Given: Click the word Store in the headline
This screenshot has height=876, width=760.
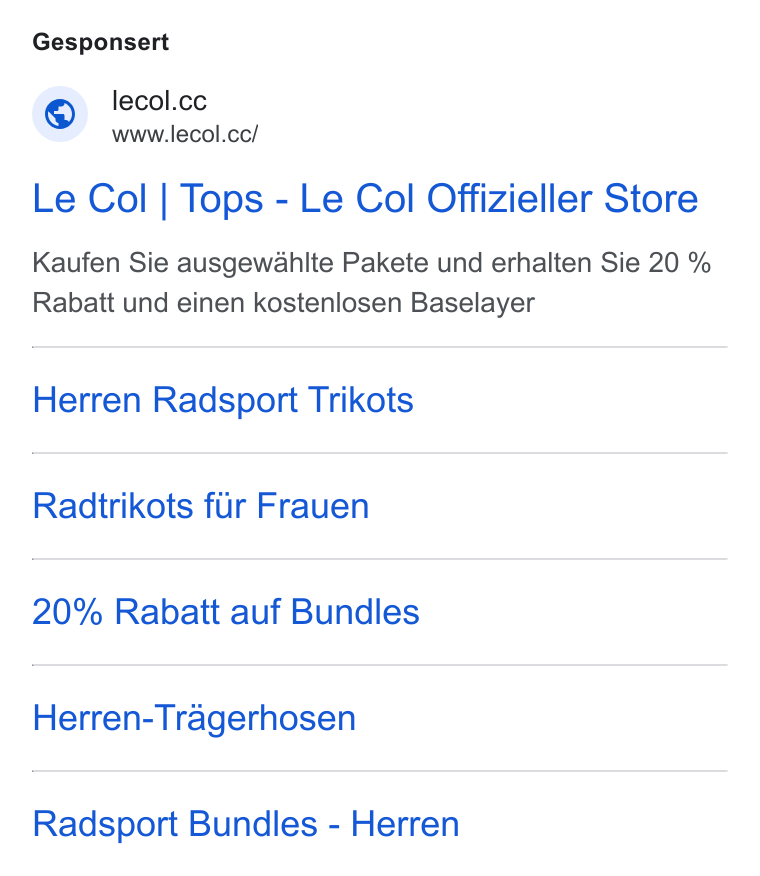Looking at the screenshot, I should click(651, 198).
